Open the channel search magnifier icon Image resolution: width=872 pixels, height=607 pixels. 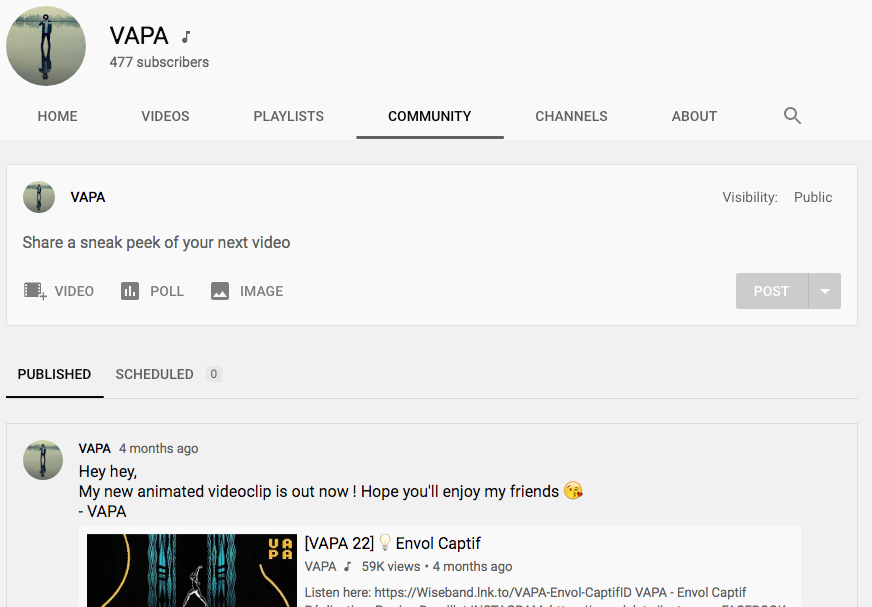point(792,116)
